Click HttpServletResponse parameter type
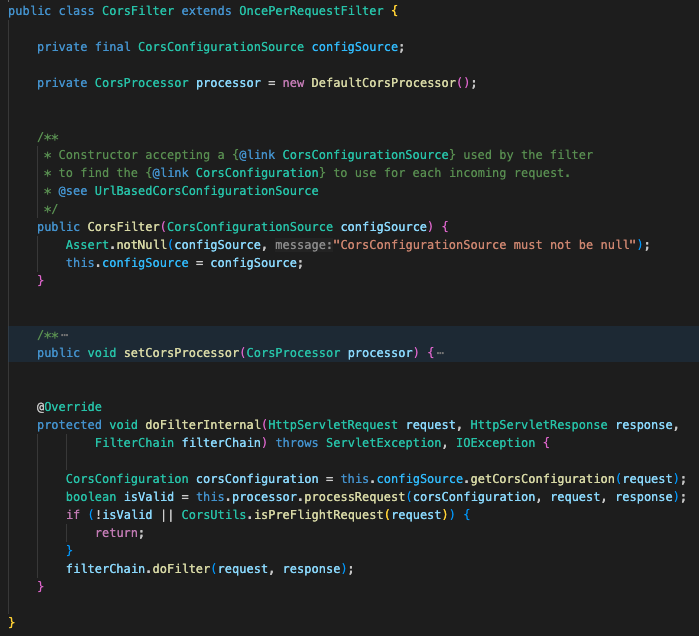Viewport: 699px width, 636px height. (539, 425)
